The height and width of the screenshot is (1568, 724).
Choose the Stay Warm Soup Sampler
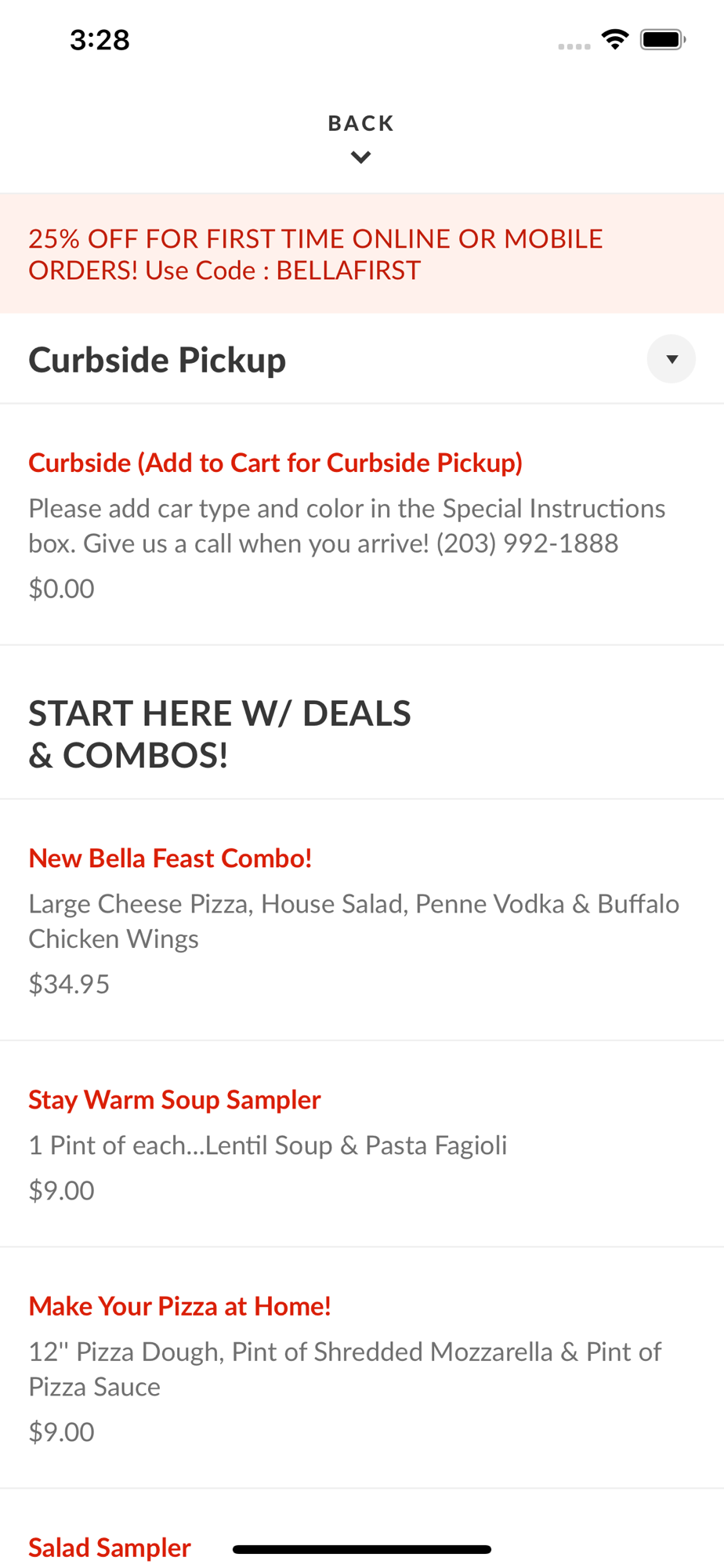click(x=175, y=1099)
